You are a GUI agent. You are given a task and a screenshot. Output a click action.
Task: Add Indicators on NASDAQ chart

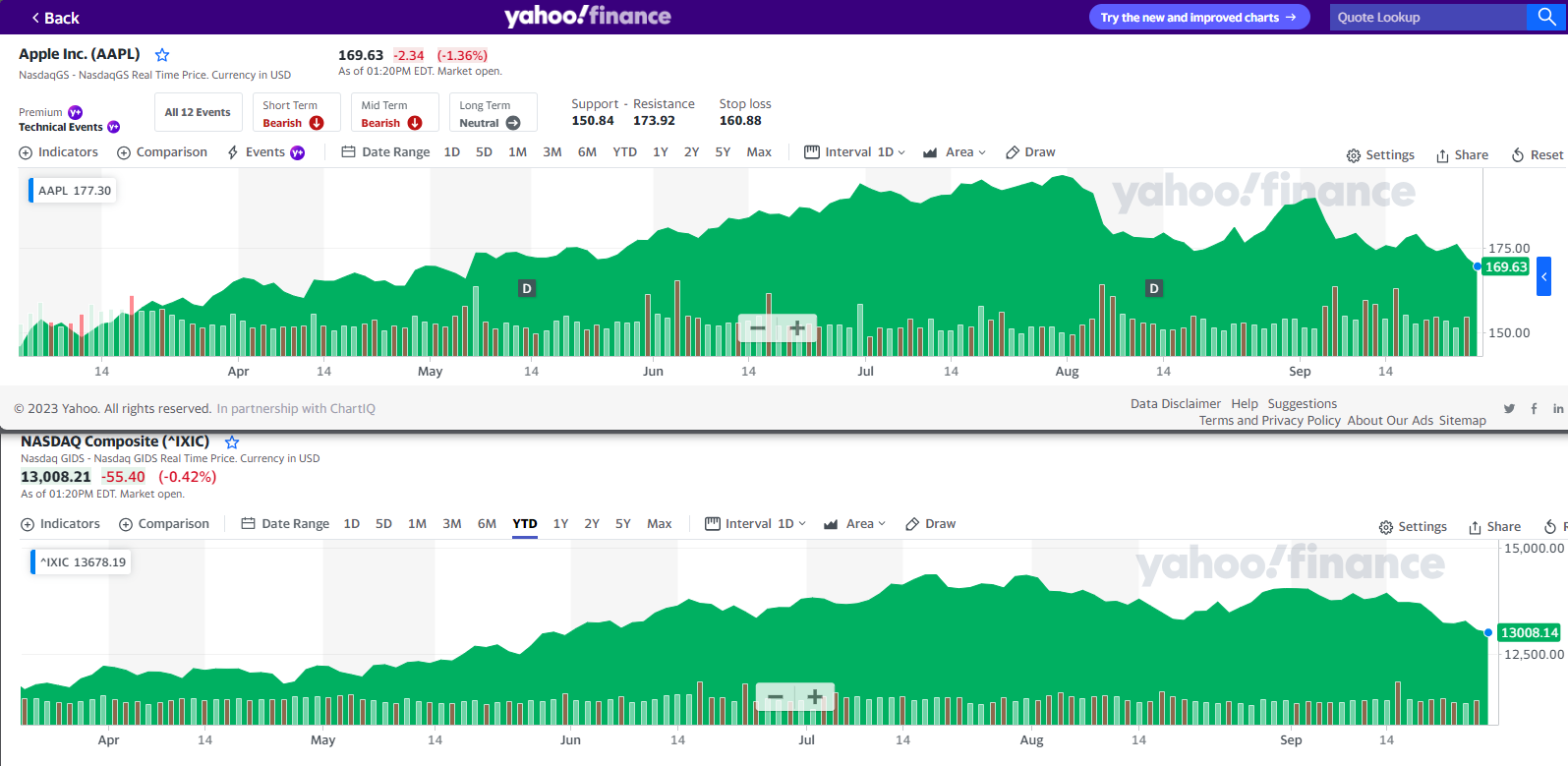click(61, 524)
